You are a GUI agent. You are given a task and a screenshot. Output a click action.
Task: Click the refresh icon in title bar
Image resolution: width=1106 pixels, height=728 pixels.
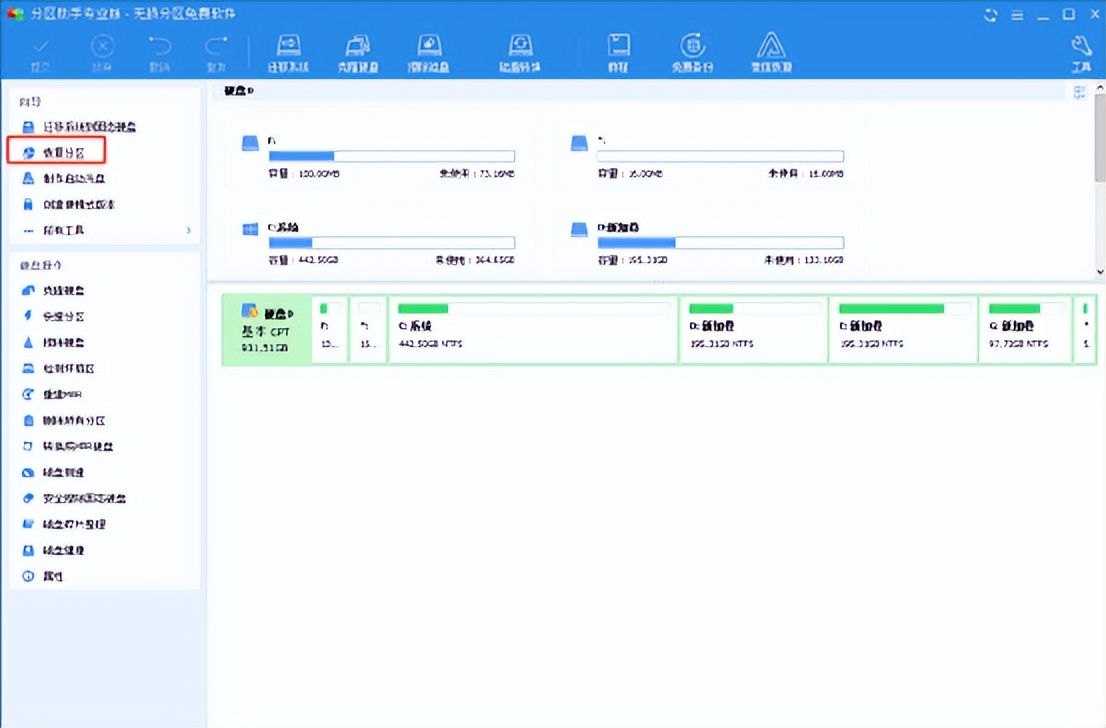[991, 14]
